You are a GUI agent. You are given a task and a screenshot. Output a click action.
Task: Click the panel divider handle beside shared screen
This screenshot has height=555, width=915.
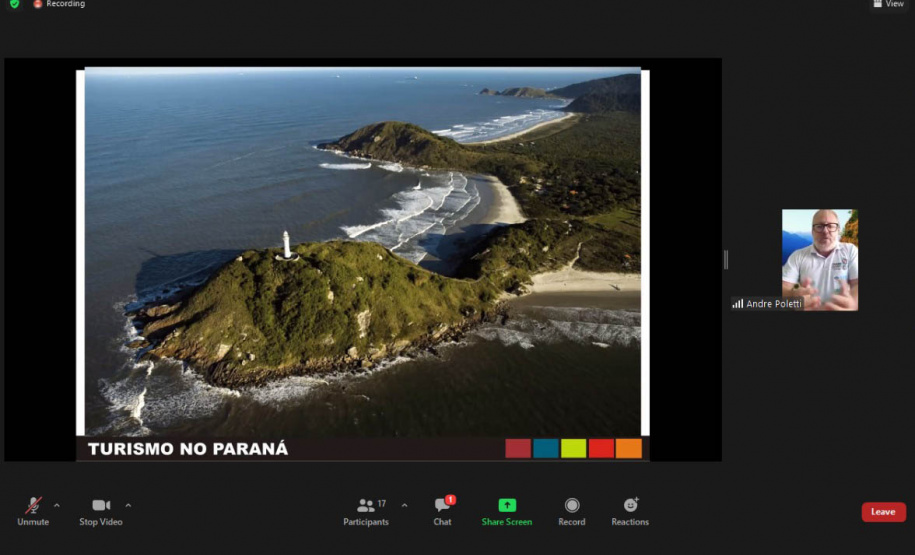point(726,260)
